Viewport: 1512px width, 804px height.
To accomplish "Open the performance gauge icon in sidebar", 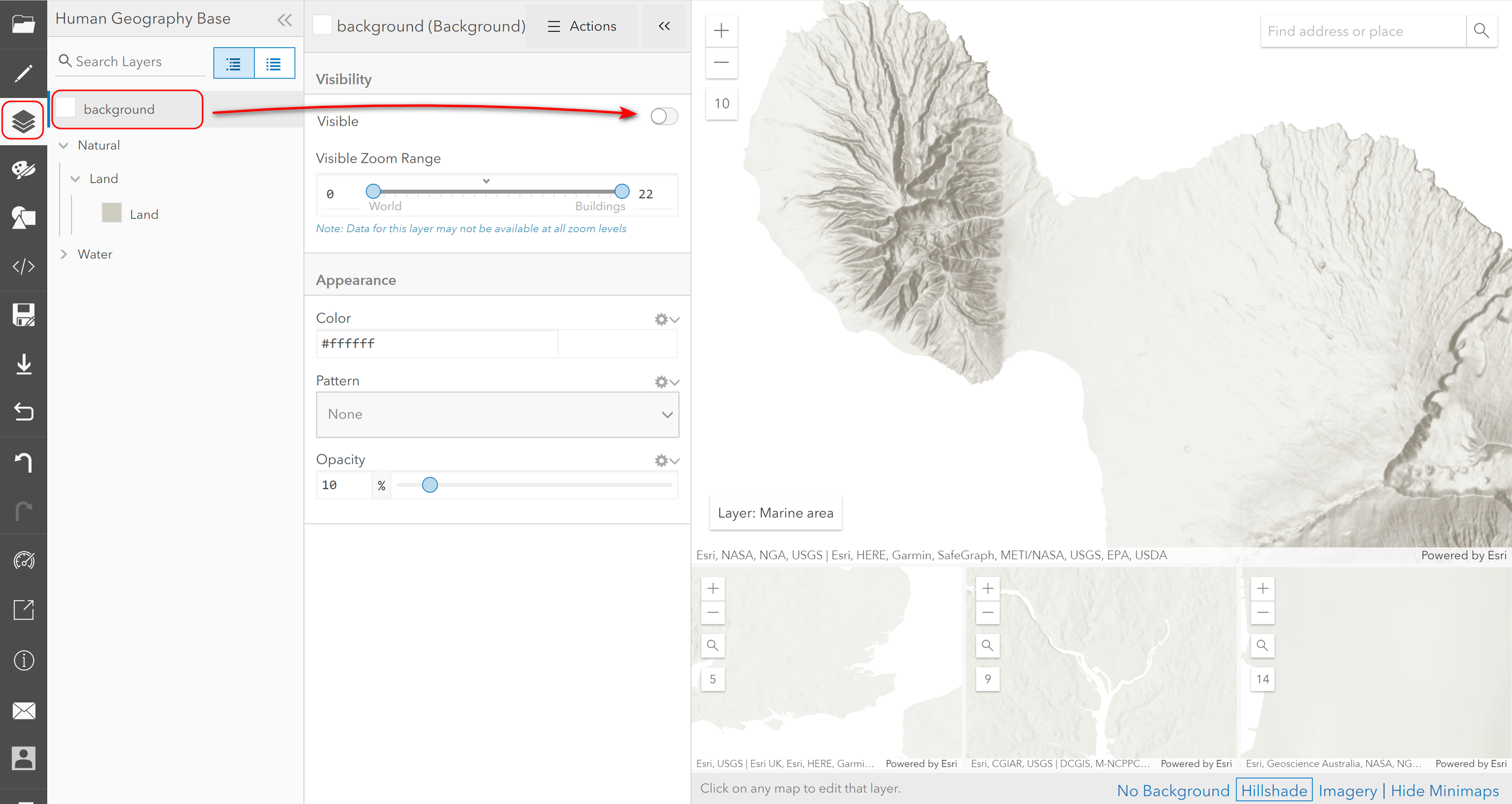I will [x=24, y=560].
